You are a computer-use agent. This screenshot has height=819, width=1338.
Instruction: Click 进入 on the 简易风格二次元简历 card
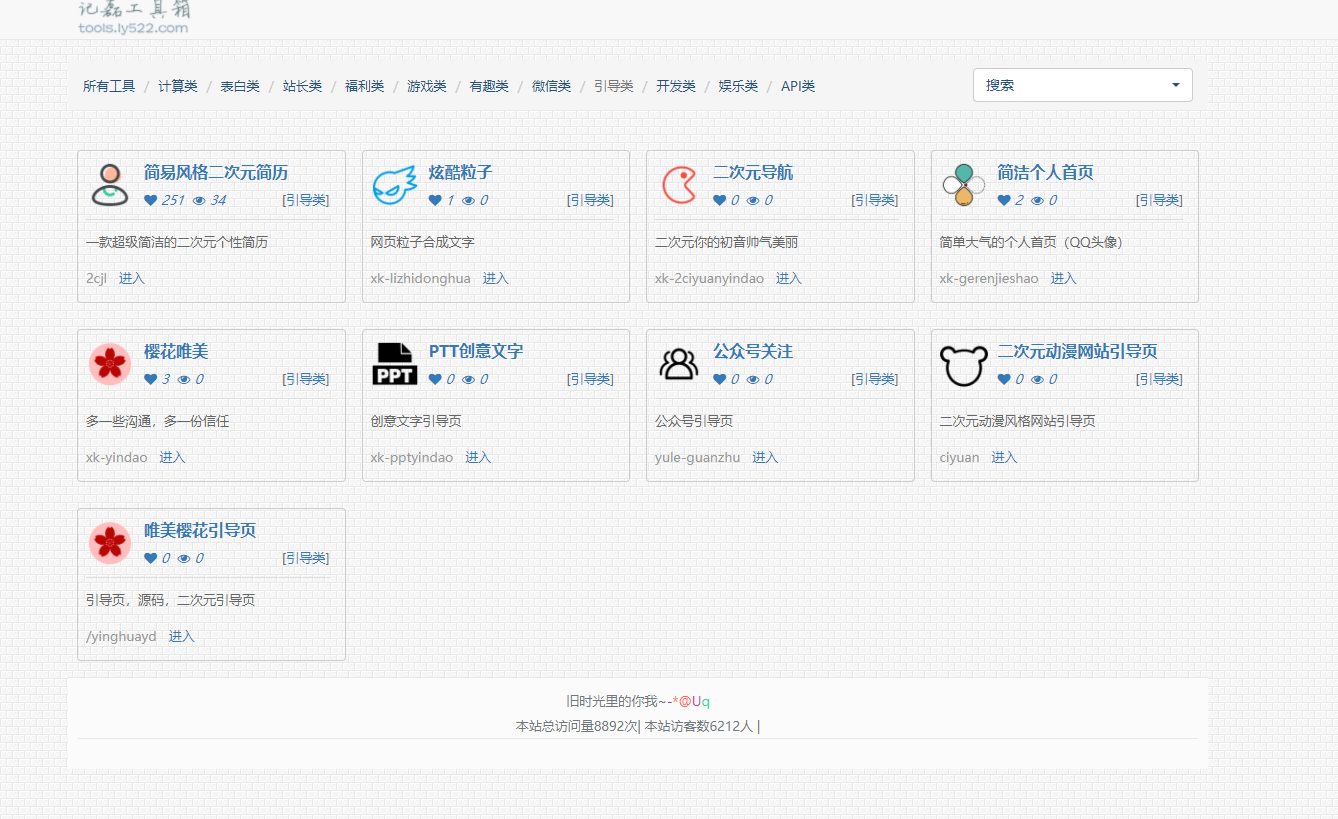coord(131,278)
